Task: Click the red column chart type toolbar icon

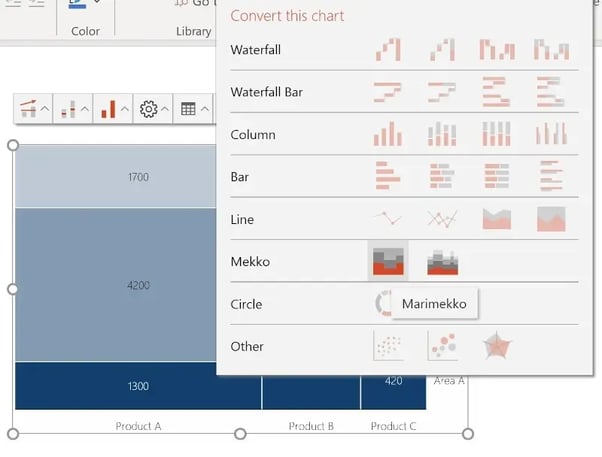Action: (108, 109)
